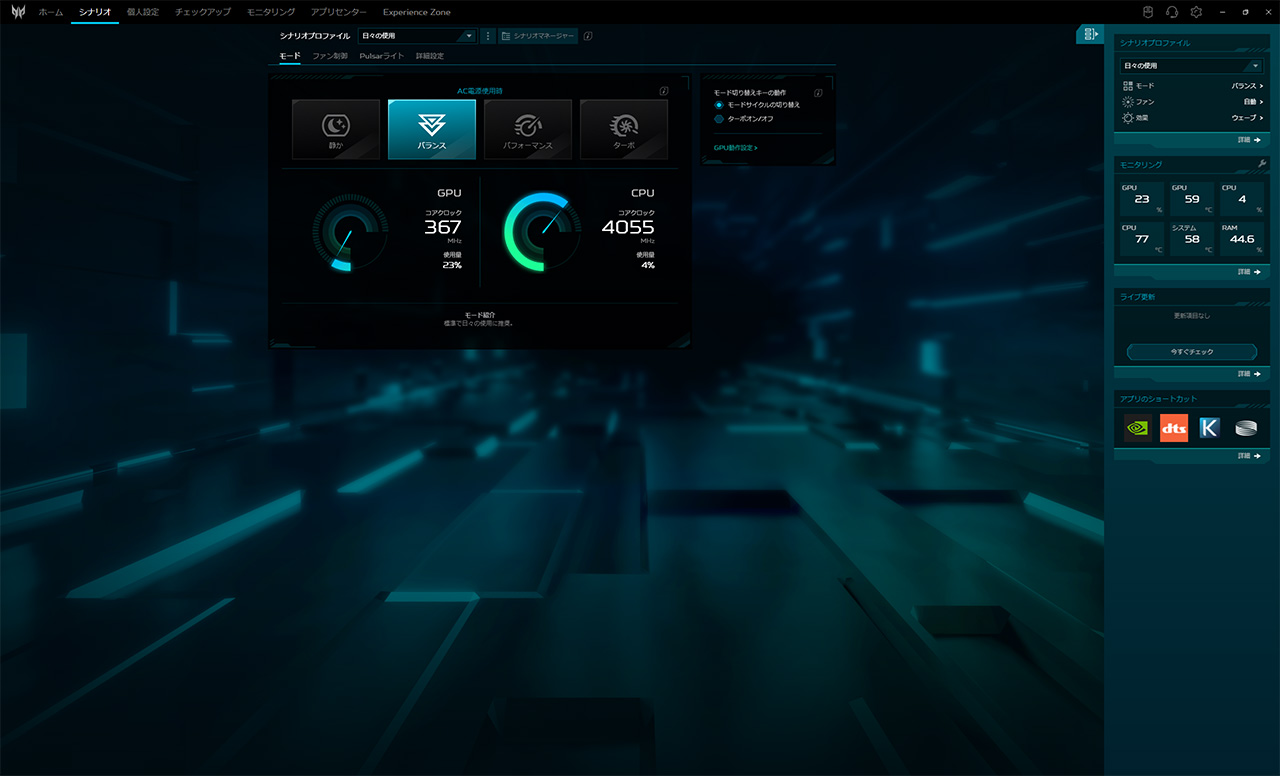Open the headset support icon
1280x776 pixels.
pos(1172,12)
